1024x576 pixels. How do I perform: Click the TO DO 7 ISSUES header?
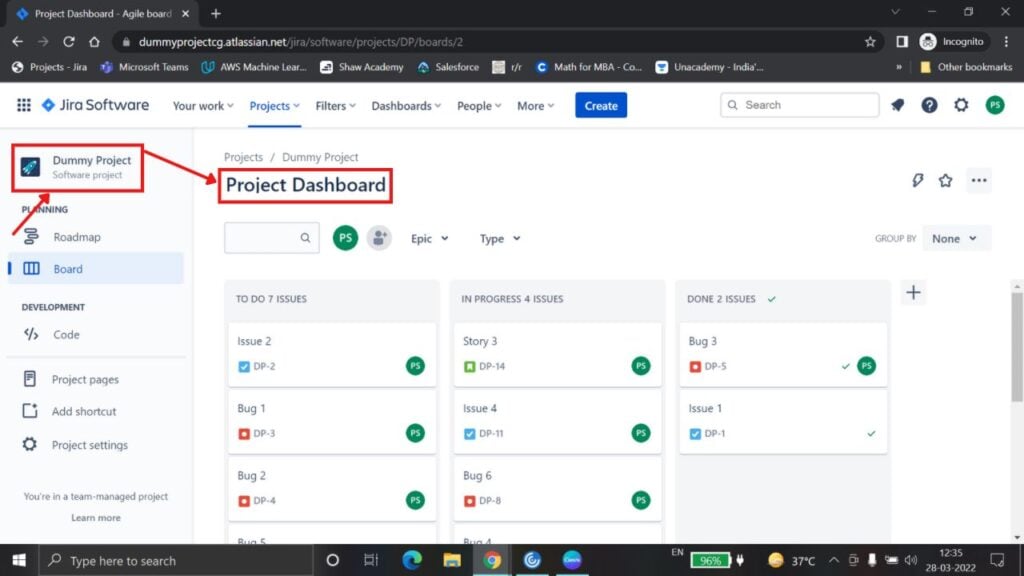click(x=271, y=299)
